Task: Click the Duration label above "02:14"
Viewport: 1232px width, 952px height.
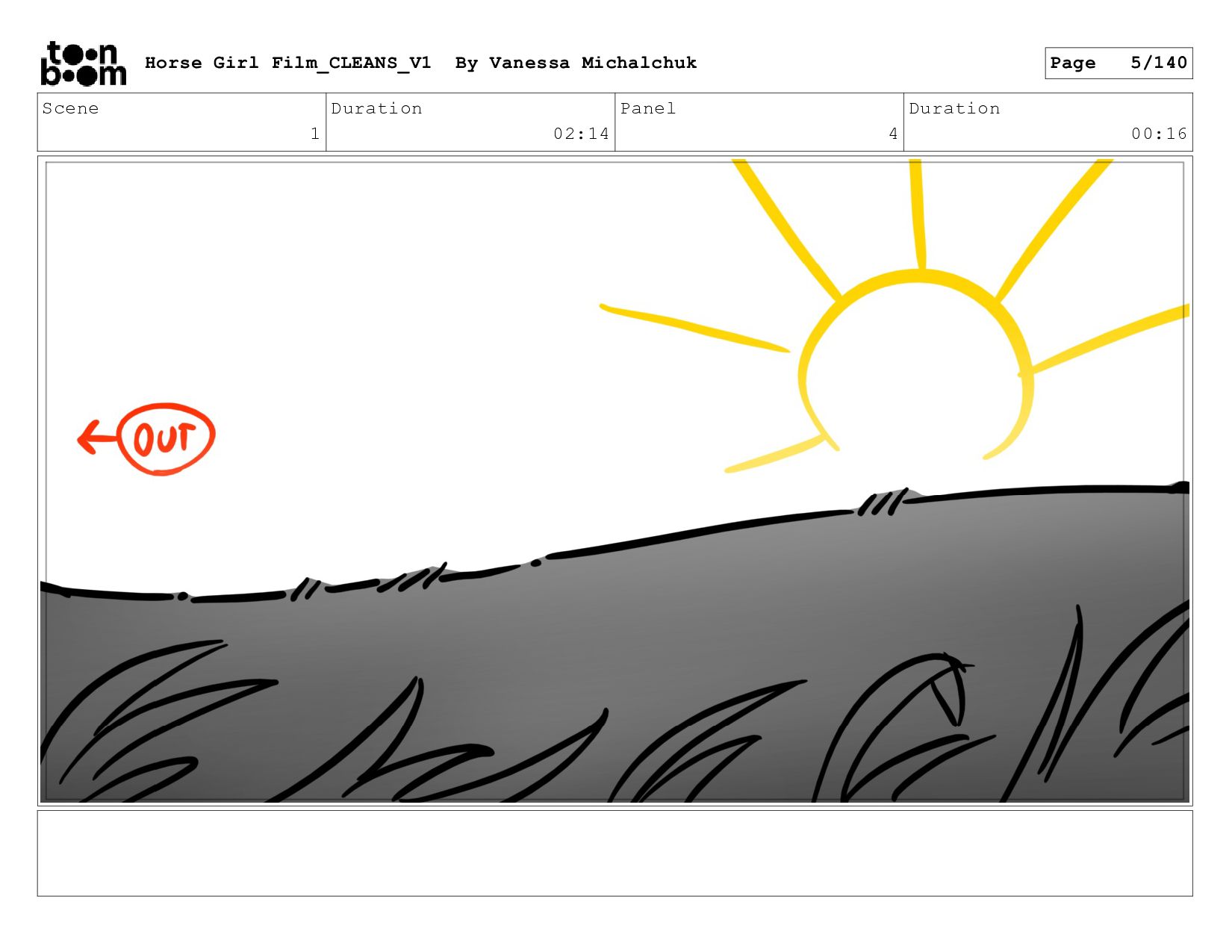Action: (x=376, y=108)
